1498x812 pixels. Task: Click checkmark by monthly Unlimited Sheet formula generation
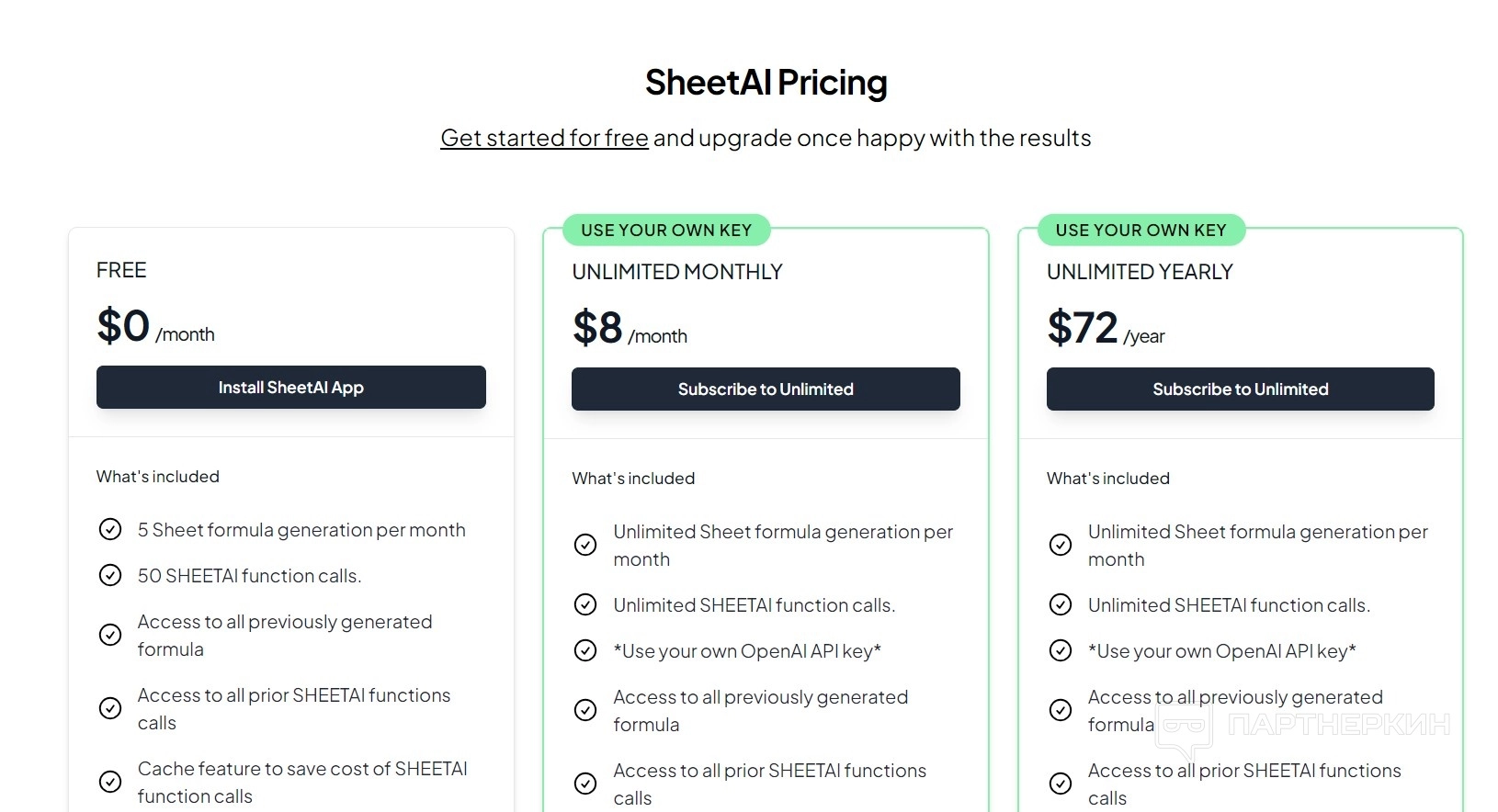585,545
